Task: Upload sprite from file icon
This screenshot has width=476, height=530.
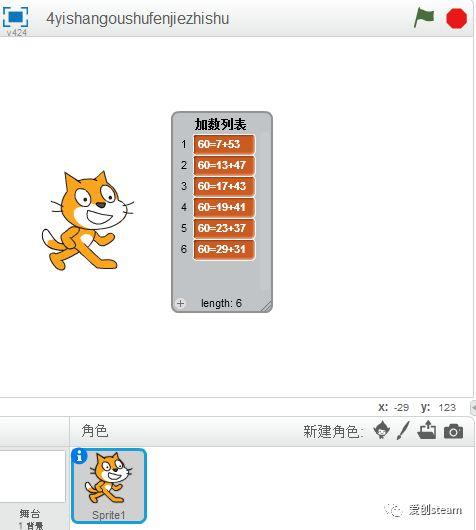Action: (x=427, y=430)
